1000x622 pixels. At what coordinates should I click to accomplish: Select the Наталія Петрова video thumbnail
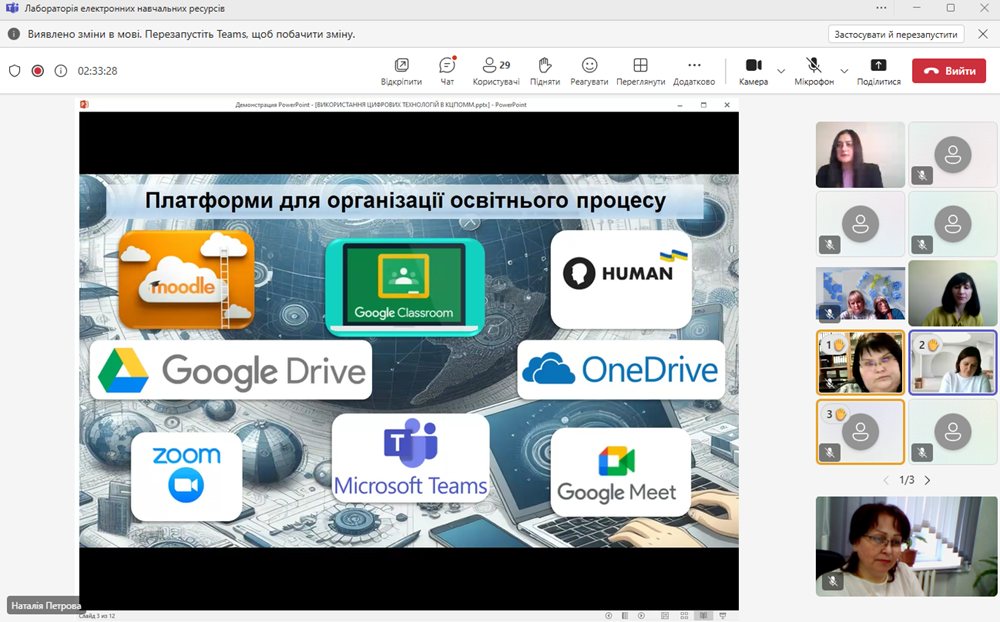pos(905,545)
